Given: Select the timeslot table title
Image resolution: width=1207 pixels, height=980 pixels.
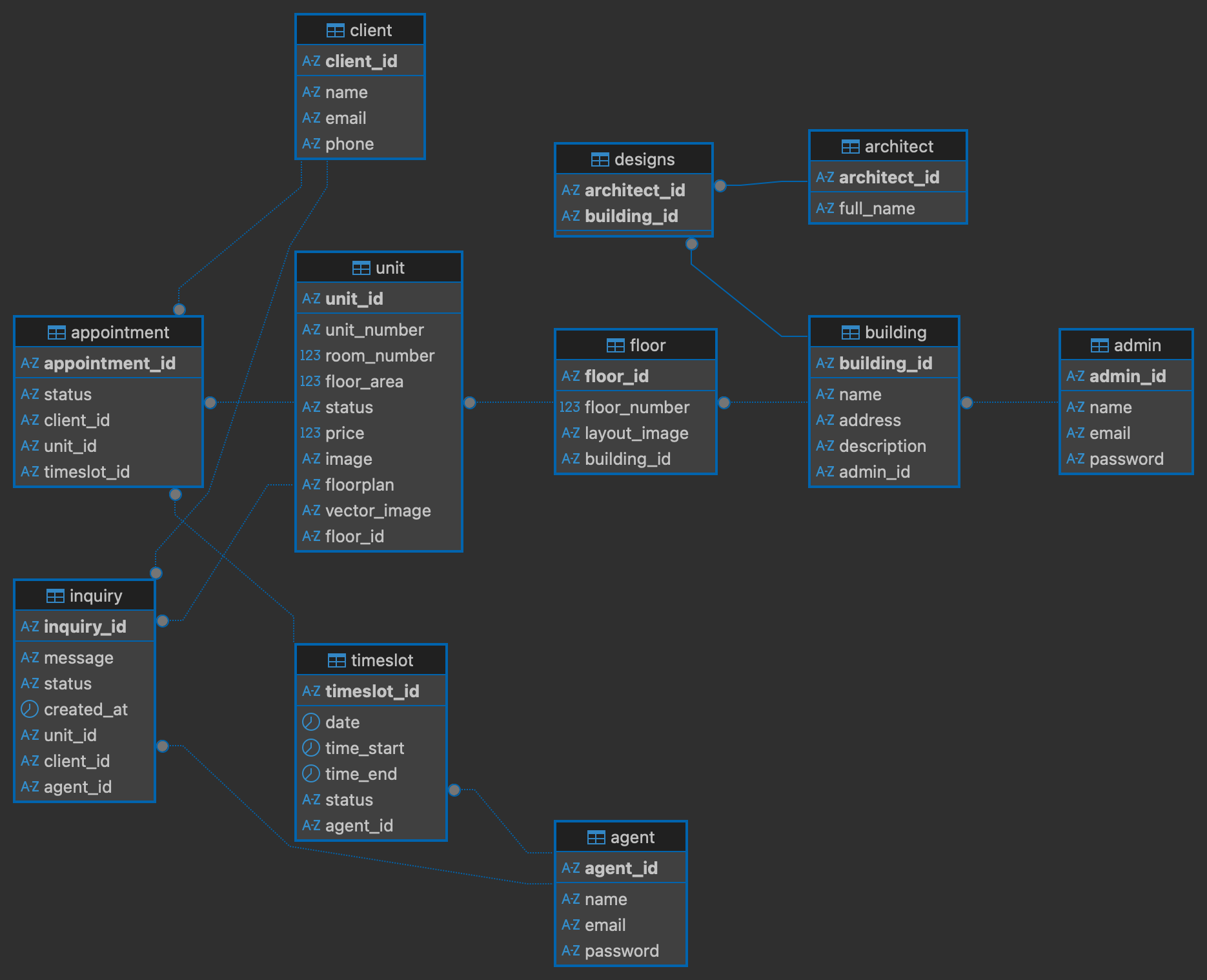Looking at the screenshot, I should pyautogui.click(x=382, y=660).
